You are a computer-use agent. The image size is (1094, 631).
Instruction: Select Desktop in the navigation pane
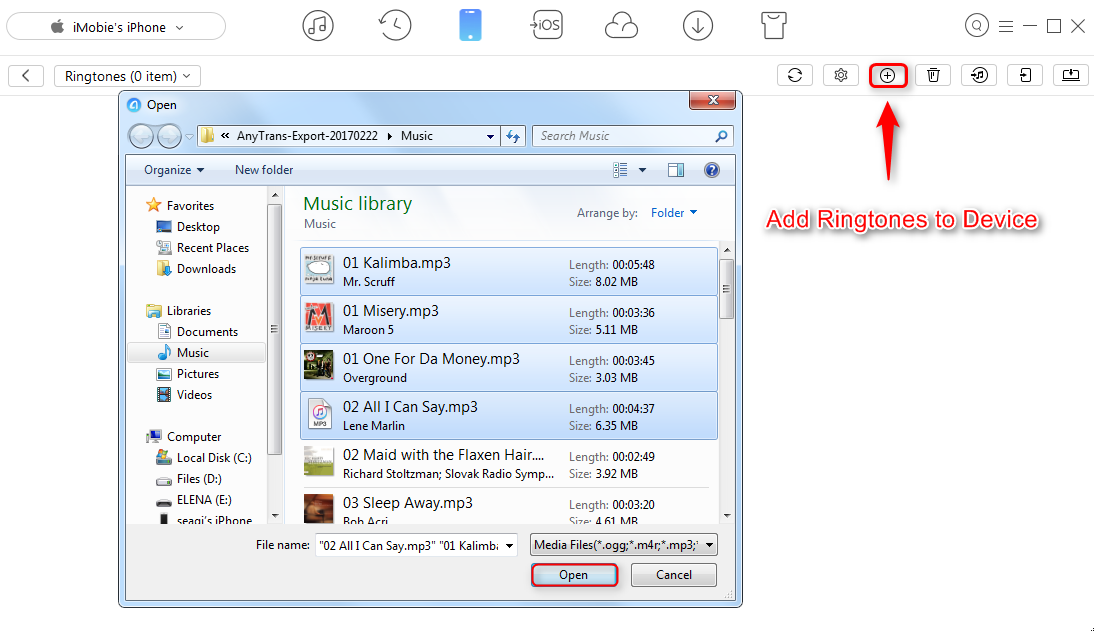pos(198,227)
